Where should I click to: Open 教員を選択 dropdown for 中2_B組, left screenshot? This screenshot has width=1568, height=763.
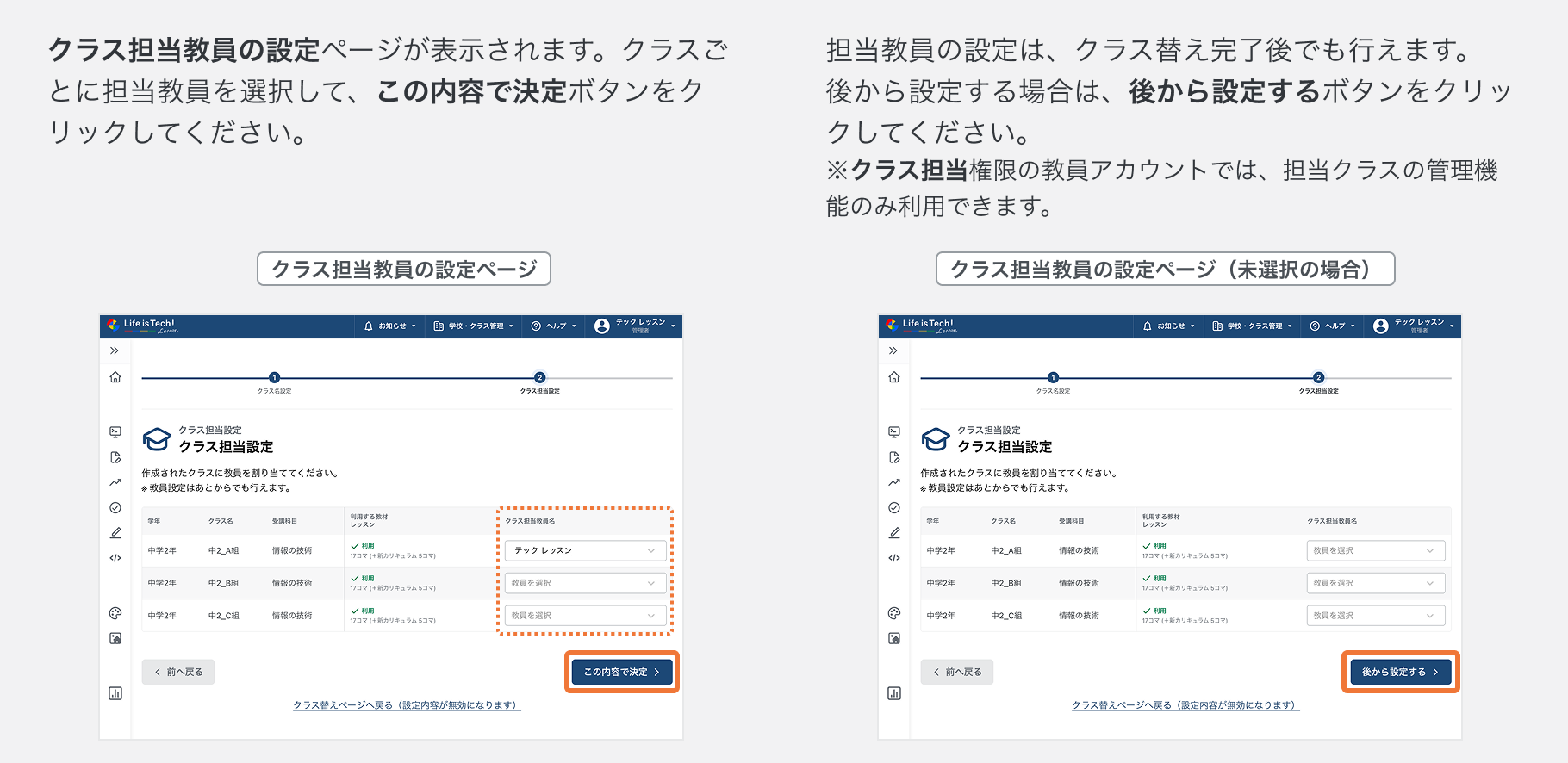(585, 583)
